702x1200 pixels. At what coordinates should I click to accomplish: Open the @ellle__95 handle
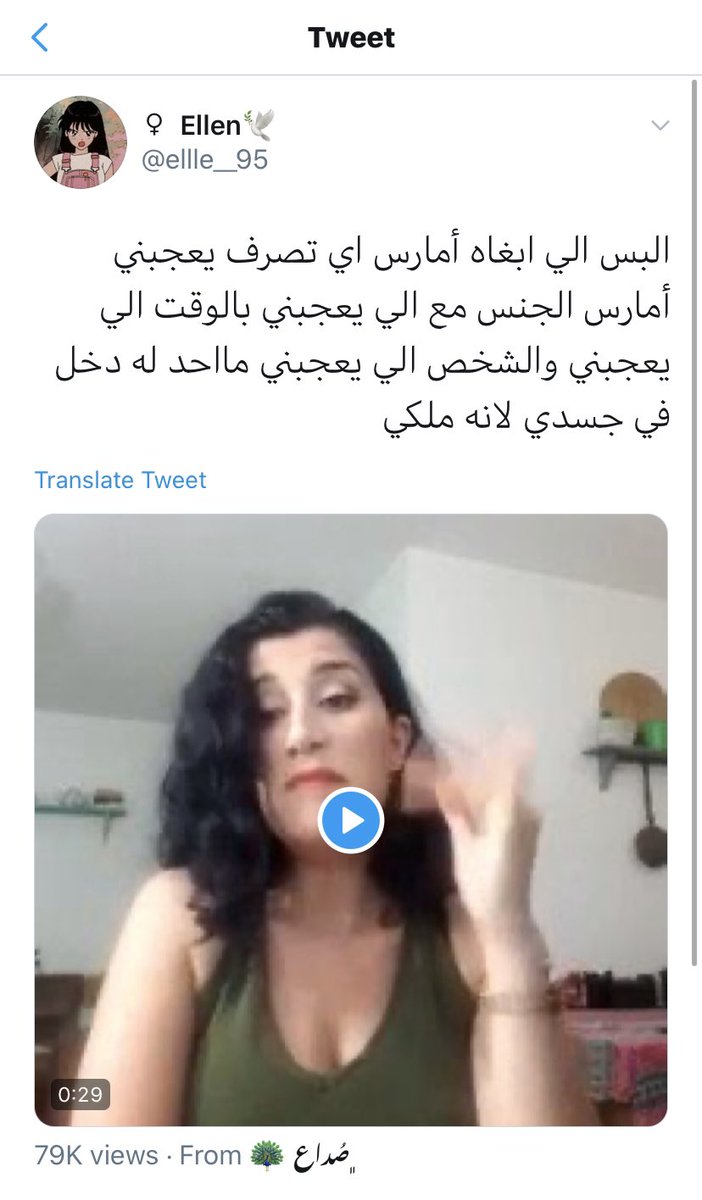pyautogui.click(x=204, y=159)
